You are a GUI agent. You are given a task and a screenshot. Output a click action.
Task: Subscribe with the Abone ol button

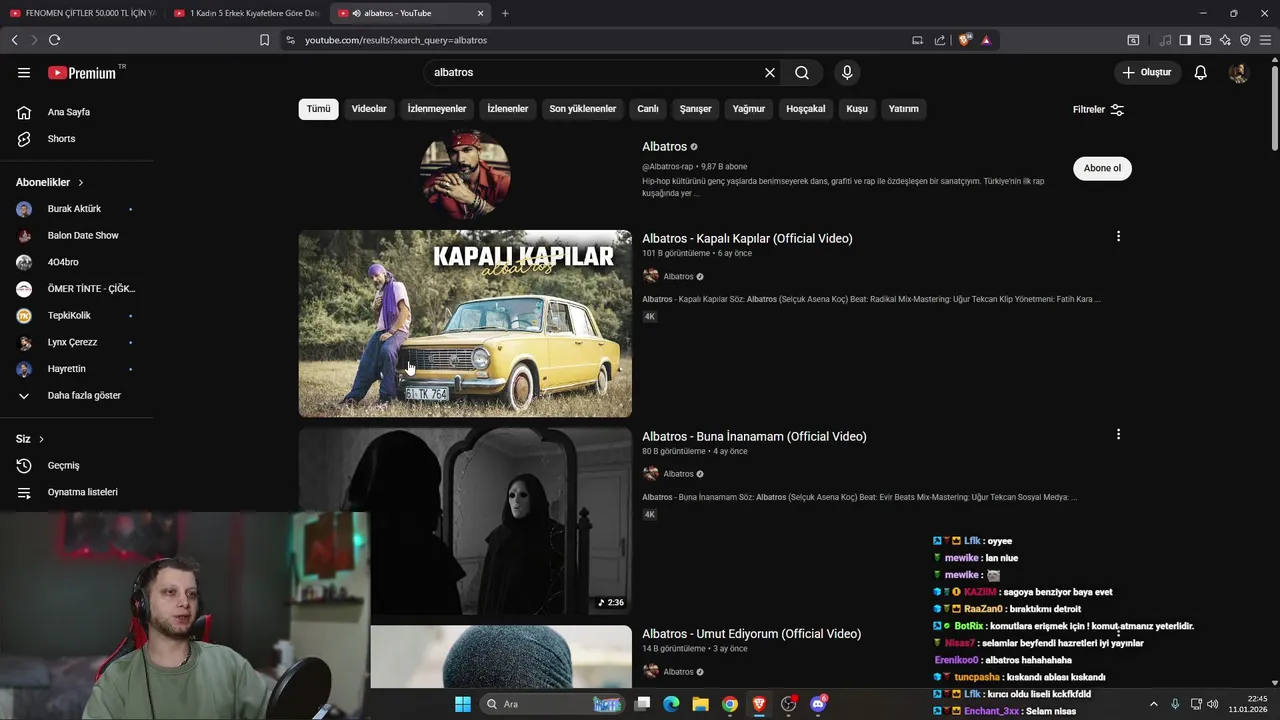pos(1102,168)
